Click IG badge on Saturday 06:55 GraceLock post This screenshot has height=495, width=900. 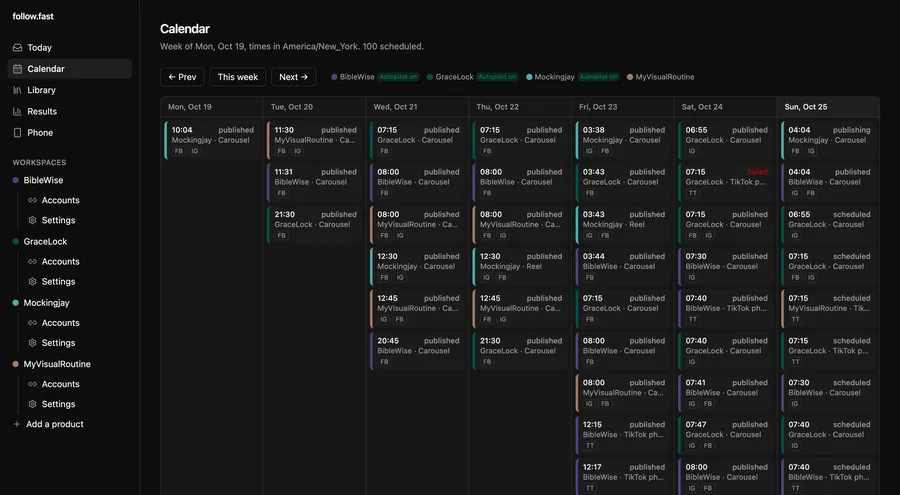(692, 151)
